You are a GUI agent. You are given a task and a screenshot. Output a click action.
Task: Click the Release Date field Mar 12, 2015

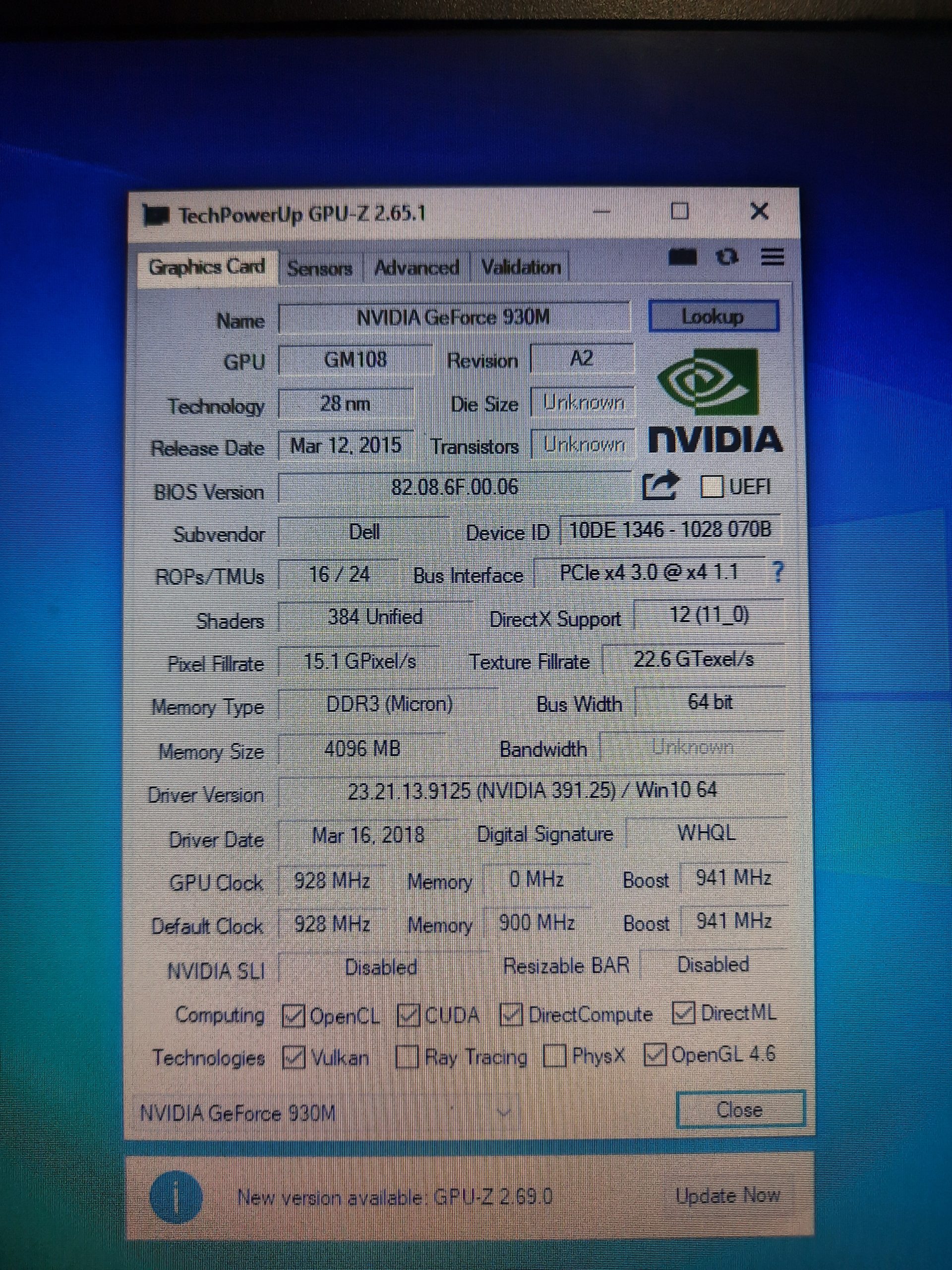coord(346,445)
